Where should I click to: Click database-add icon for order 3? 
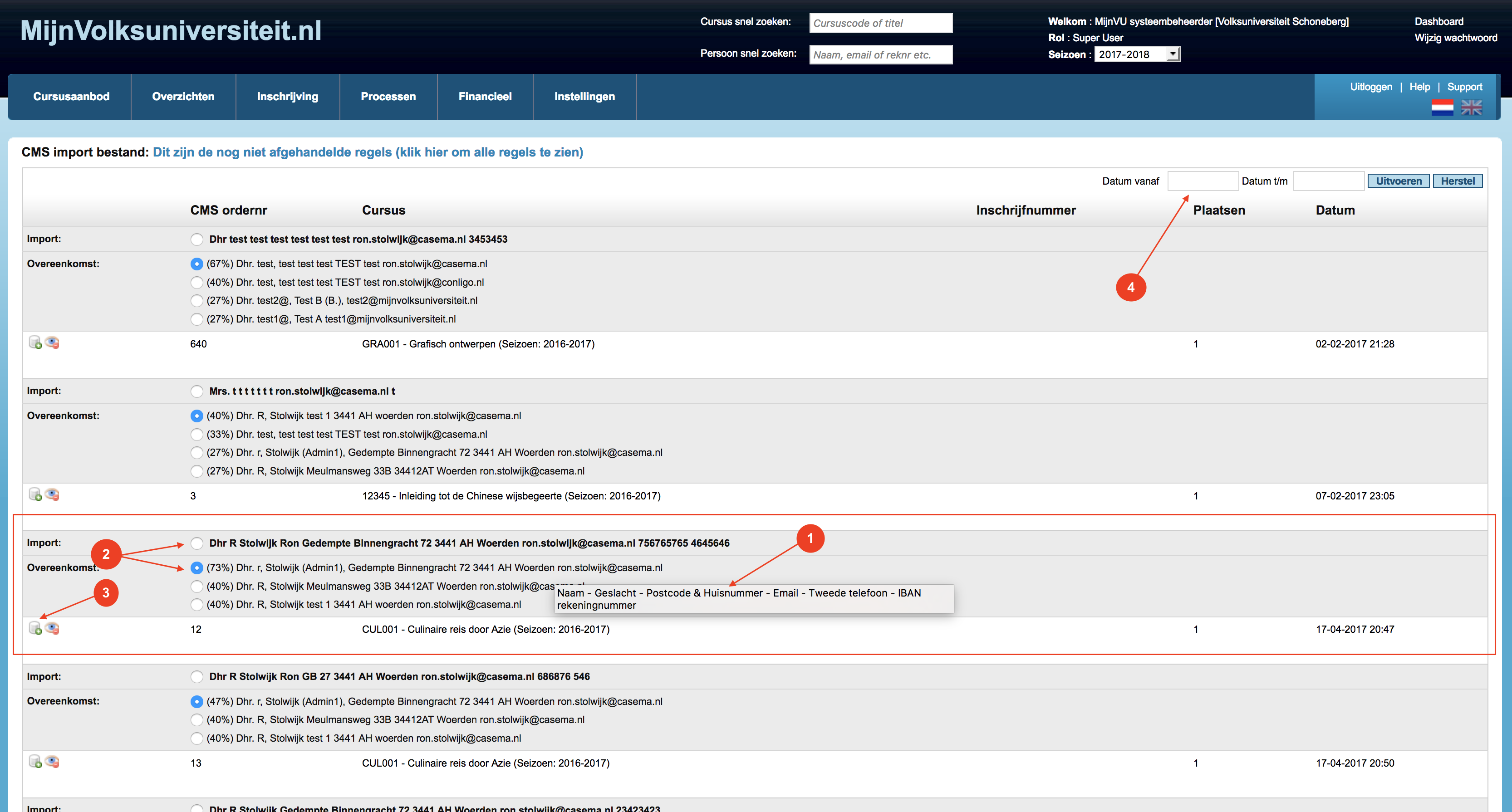[x=34, y=494]
